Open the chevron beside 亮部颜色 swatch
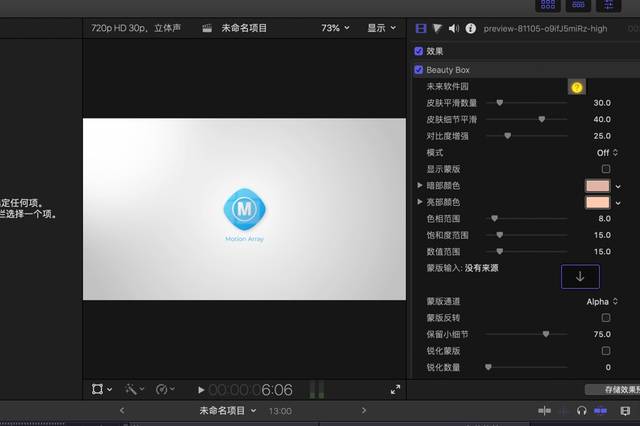Image resolution: width=640 pixels, height=426 pixels. [618, 203]
